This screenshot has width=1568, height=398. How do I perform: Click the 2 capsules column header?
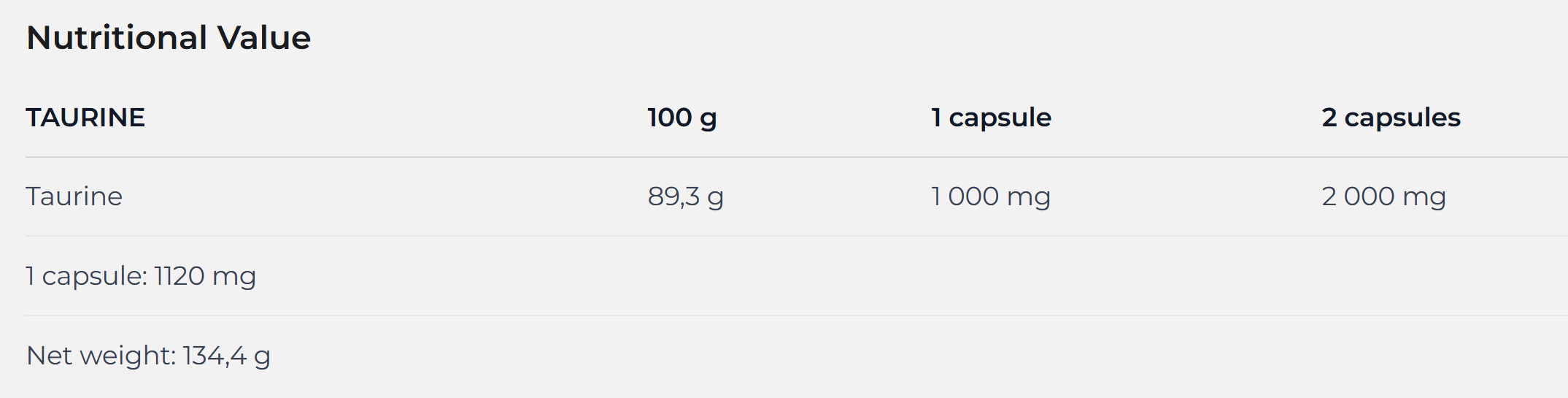1391,118
